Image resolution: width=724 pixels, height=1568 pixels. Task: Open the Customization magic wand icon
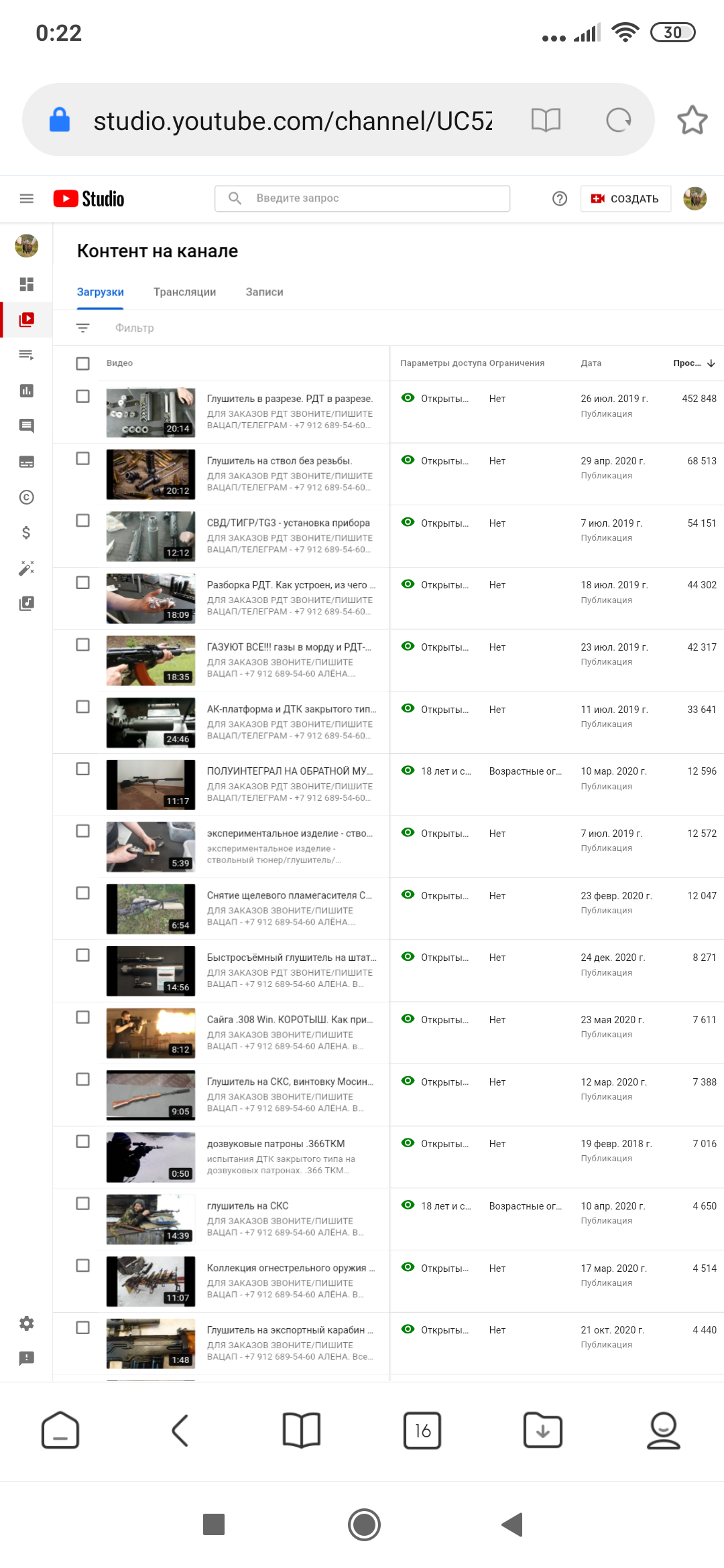(26, 568)
